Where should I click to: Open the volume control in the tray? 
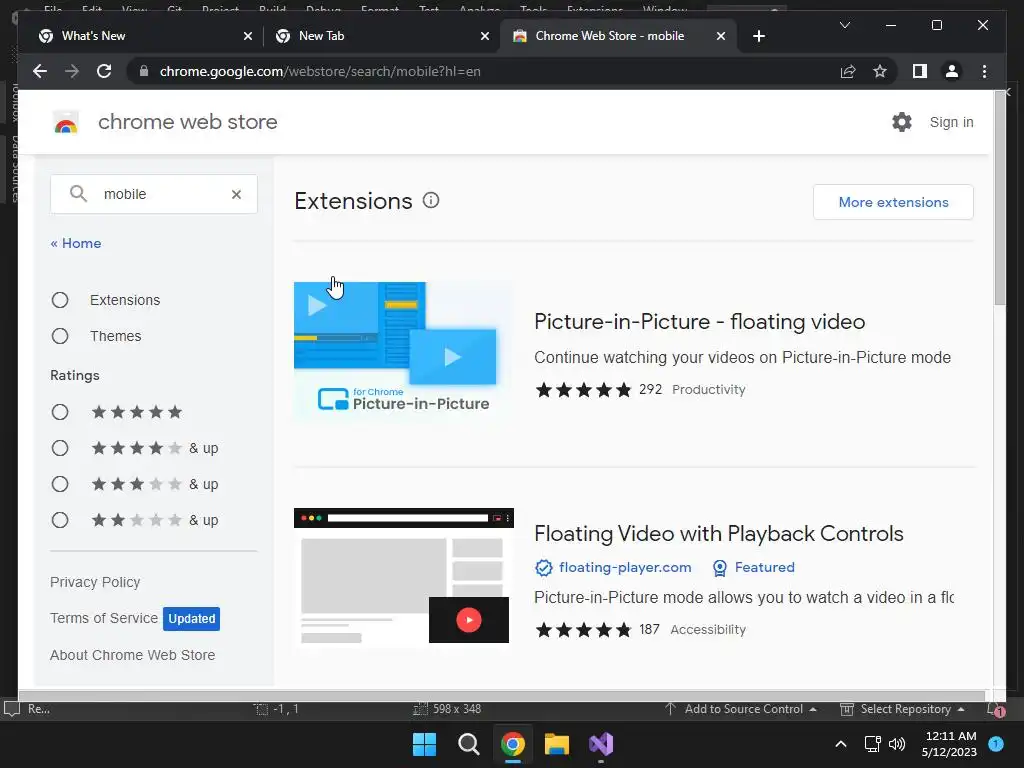(x=897, y=744)
